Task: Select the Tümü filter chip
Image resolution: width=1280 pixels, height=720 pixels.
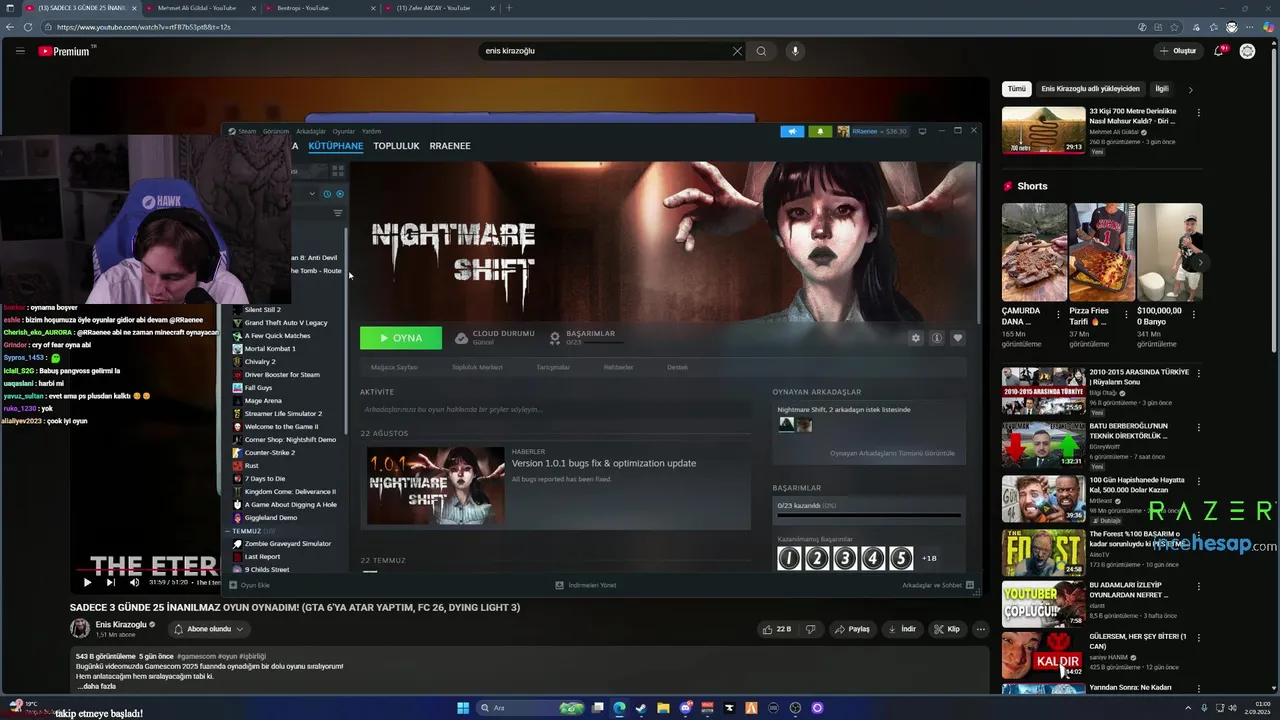Action: tap(1017, 89)
